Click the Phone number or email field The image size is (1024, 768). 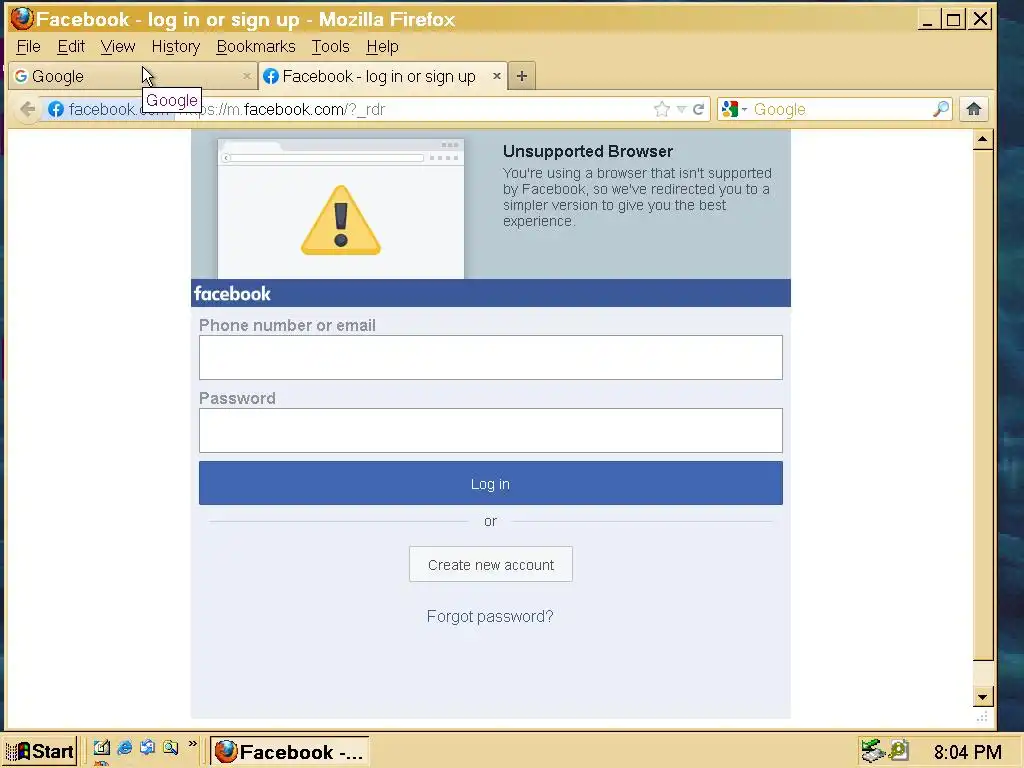tap(490, 357)
